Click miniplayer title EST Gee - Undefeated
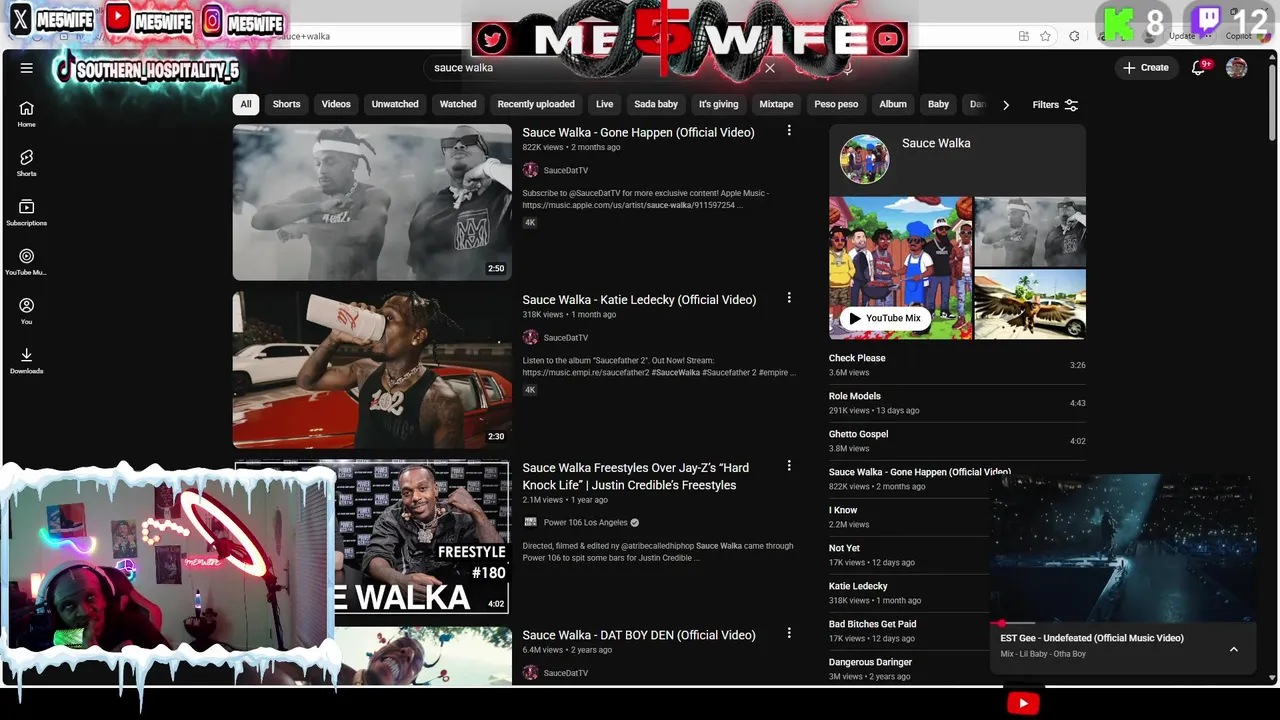The width and height of the screenshot is (1280, 720). coord(1092,638)
